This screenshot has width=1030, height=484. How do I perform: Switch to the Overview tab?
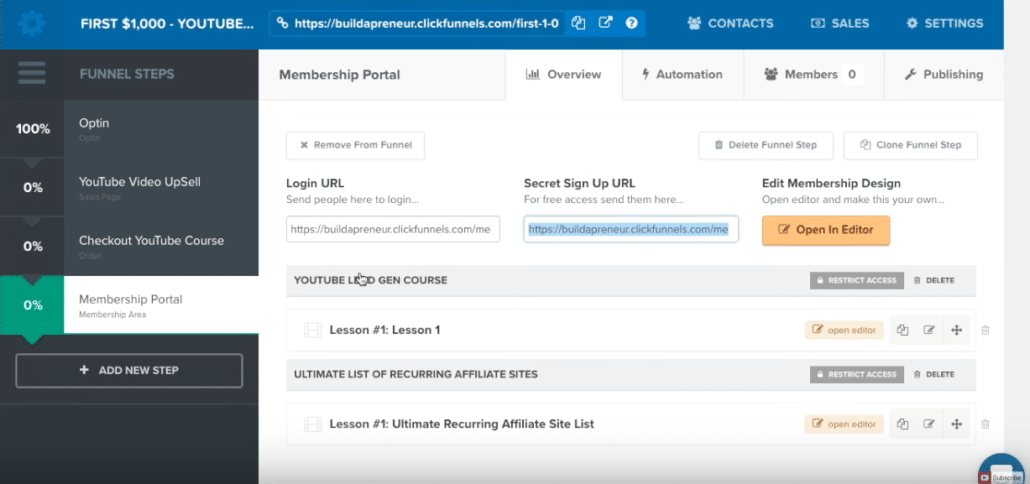click(x=564, y=74)
